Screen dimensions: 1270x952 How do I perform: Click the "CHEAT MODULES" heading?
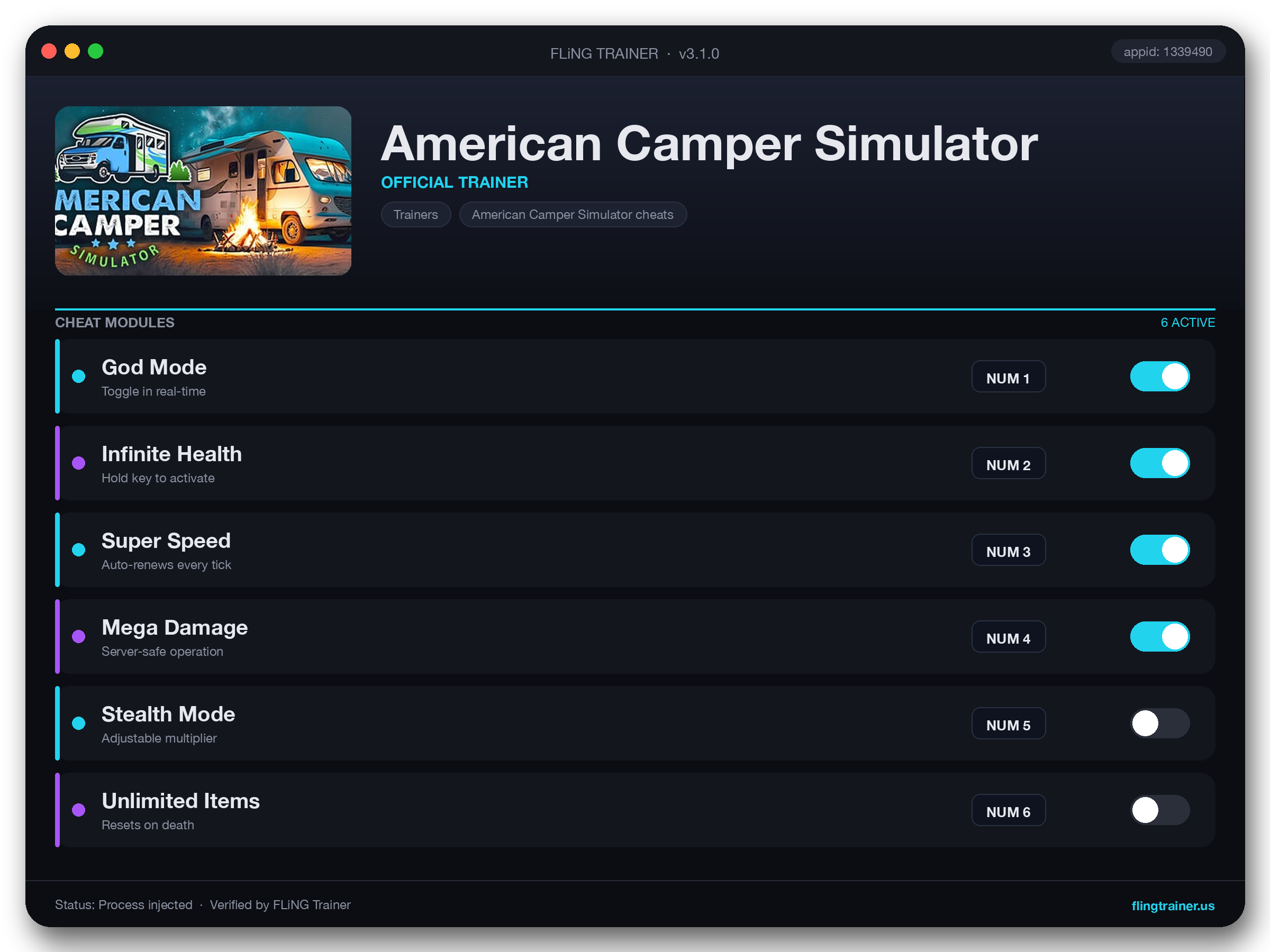(115, 323)
